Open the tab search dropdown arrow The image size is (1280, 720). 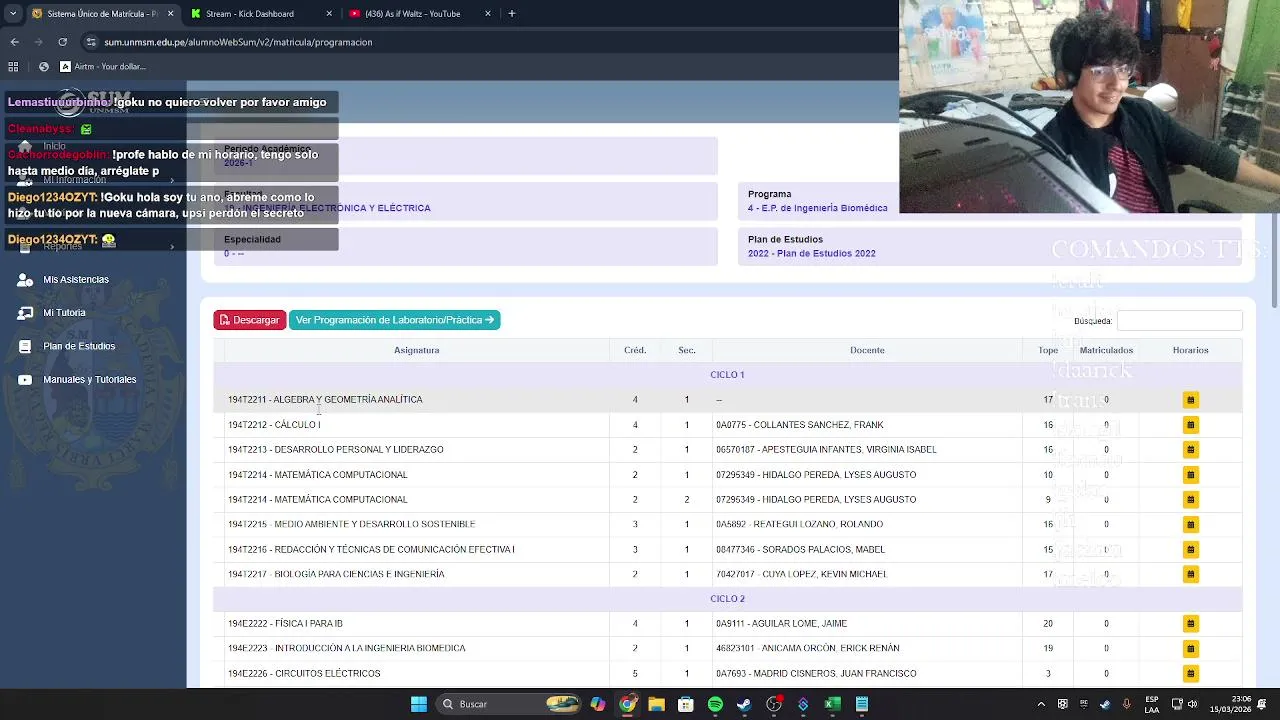tap(12, 14)
